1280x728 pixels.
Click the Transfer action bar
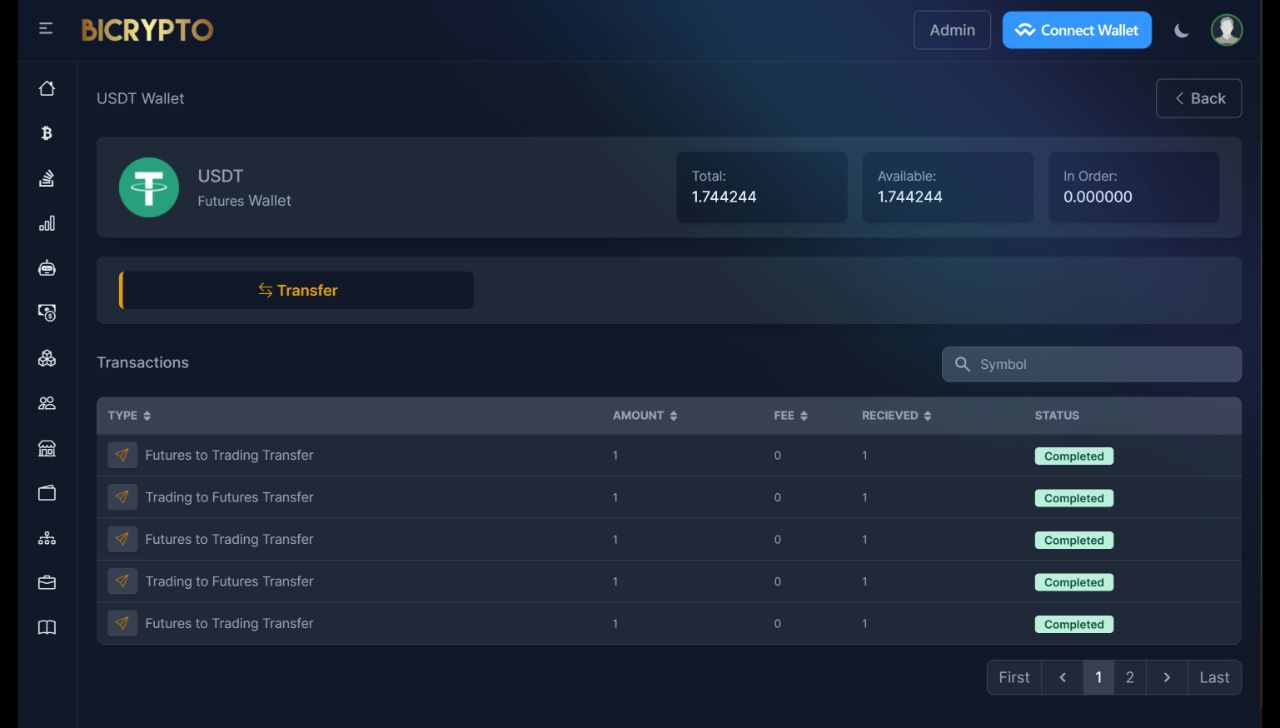click(x=297, y=290)
